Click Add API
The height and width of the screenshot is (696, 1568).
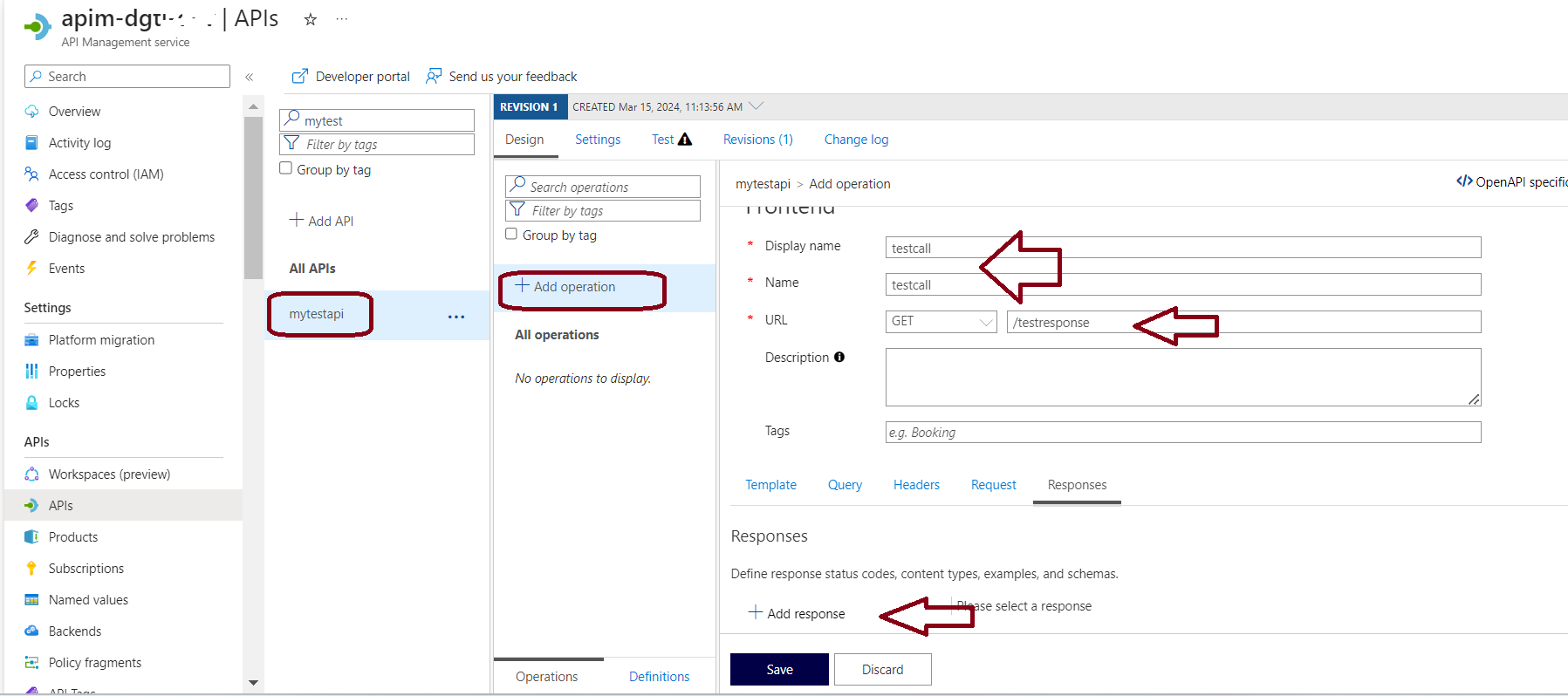321,221
